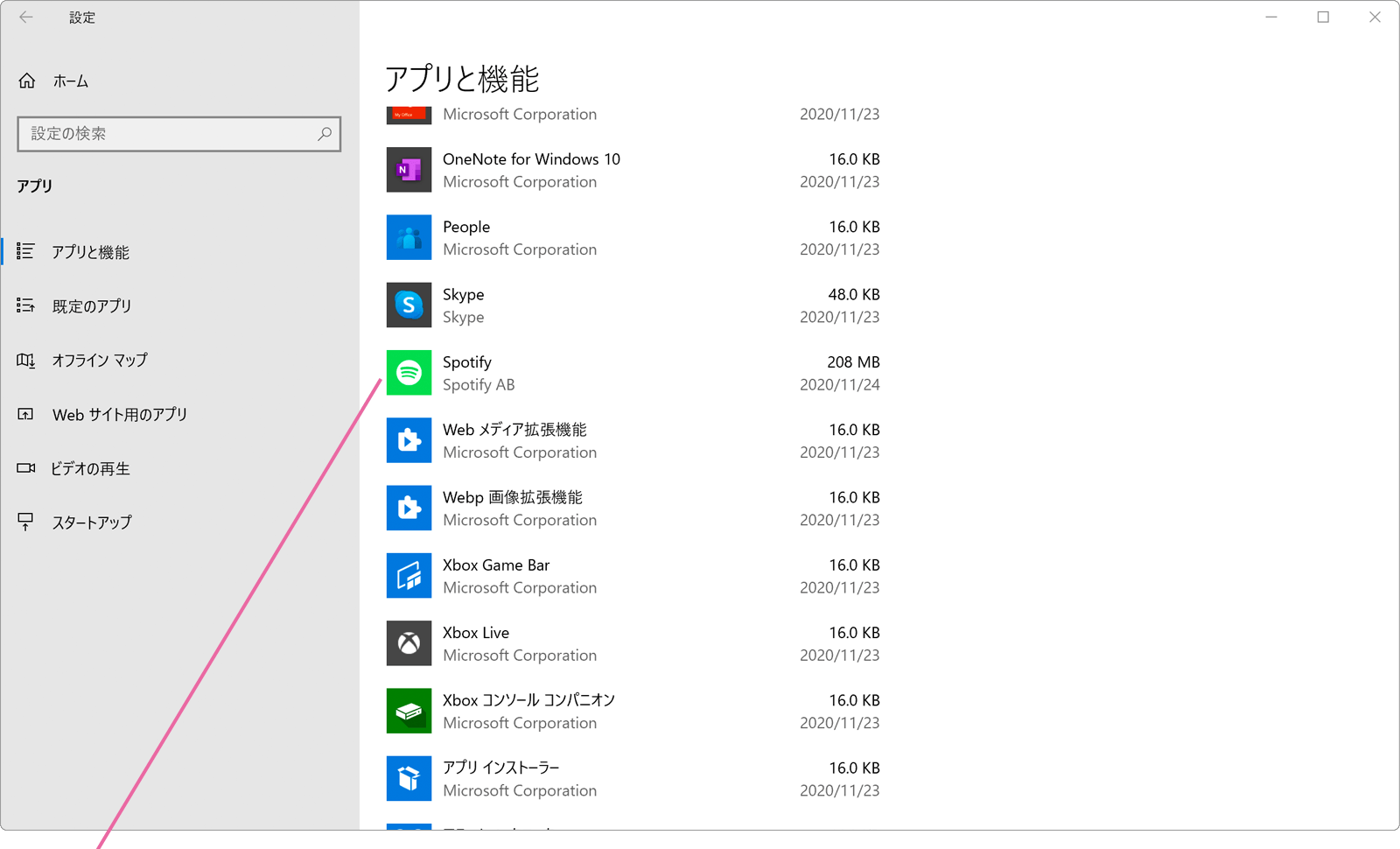This screenshot has width=1400, height=849.
Task: Click the Skype app icon
Action: [409, 305]
